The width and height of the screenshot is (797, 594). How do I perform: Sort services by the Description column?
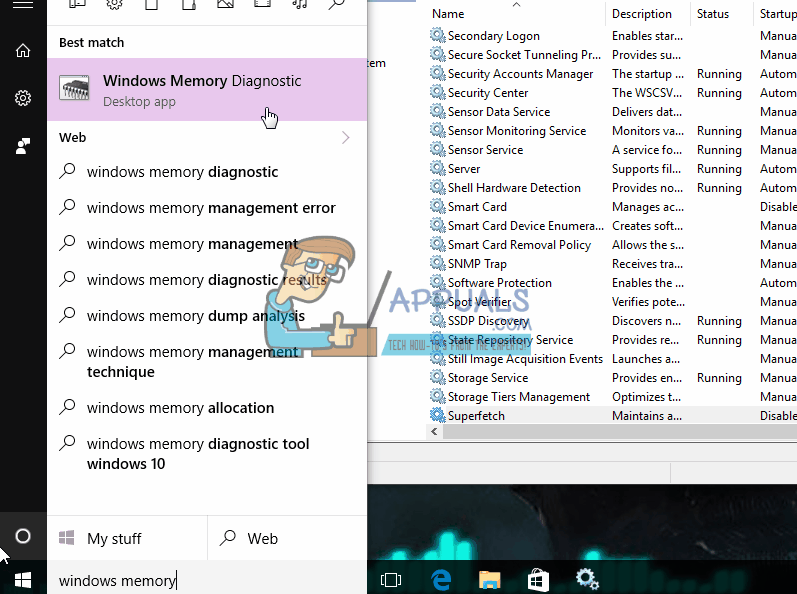pyautogui.click(x=648, y=14)
